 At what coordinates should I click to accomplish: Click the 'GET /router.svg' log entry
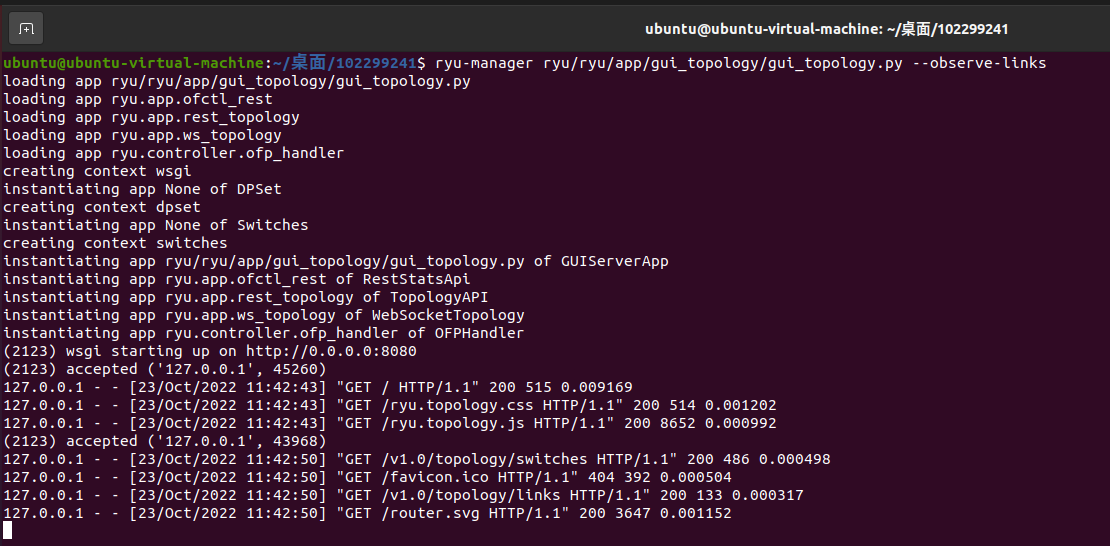[x=367, y=513]
